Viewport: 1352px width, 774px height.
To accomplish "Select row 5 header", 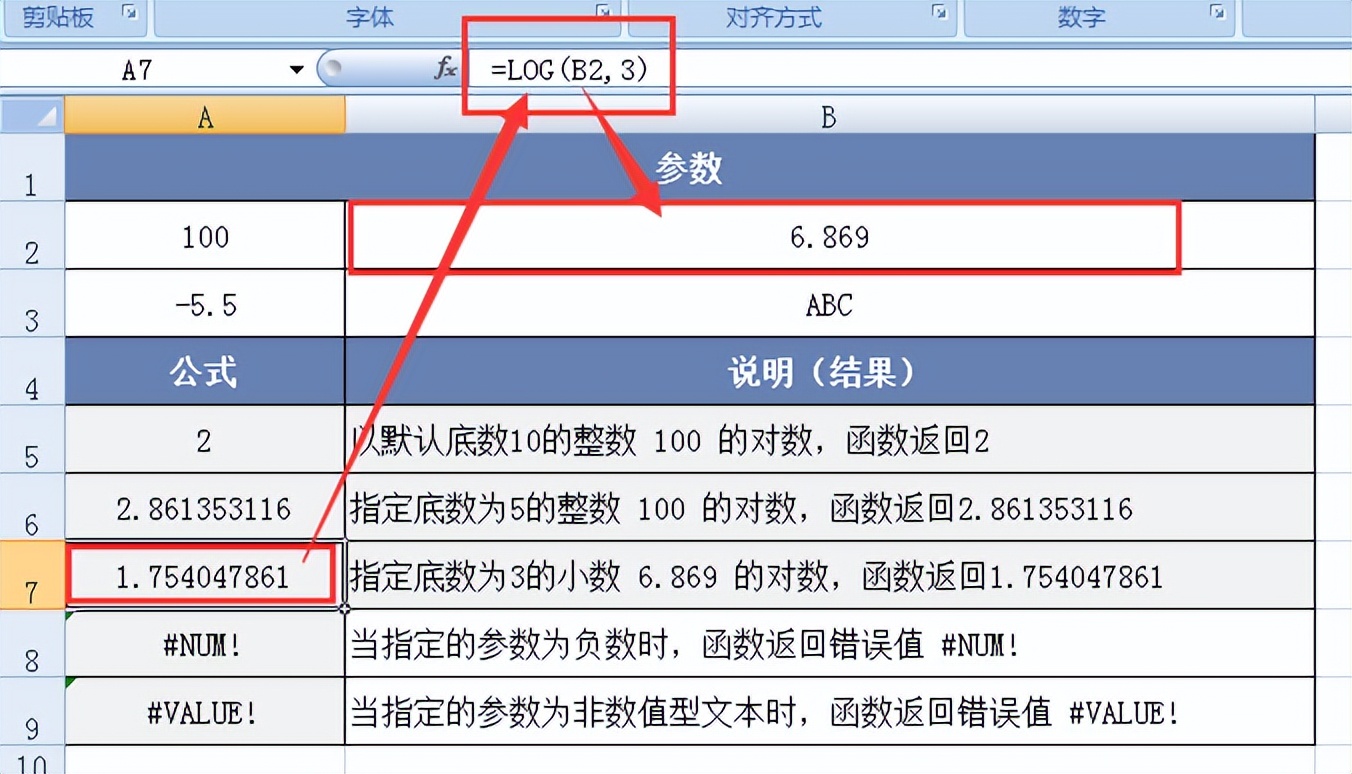I will pos(32,440).
